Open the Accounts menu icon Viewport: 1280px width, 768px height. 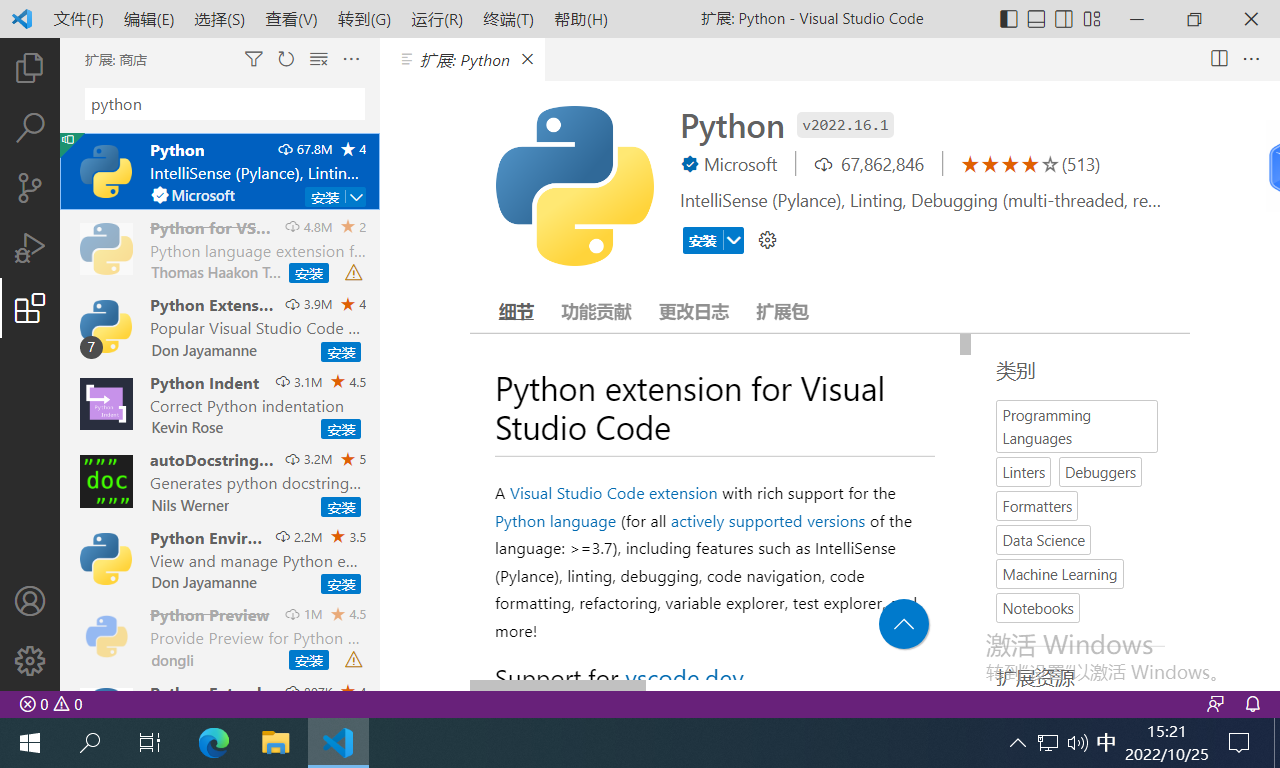click(30, 601)
